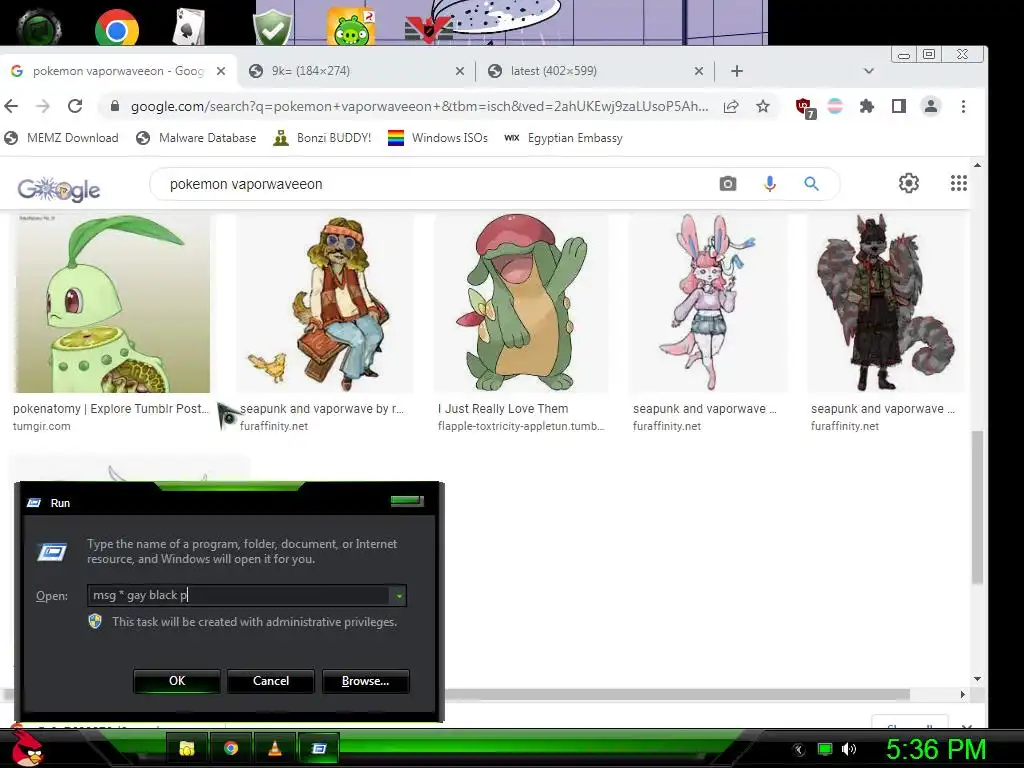Click the Angry Birds start button

27,748
